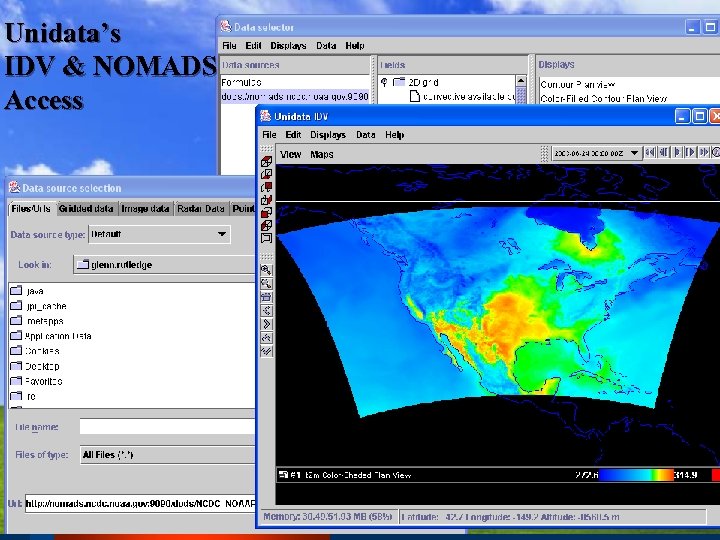
Task: Click the folder icon next to java
Action: point(16,291)
